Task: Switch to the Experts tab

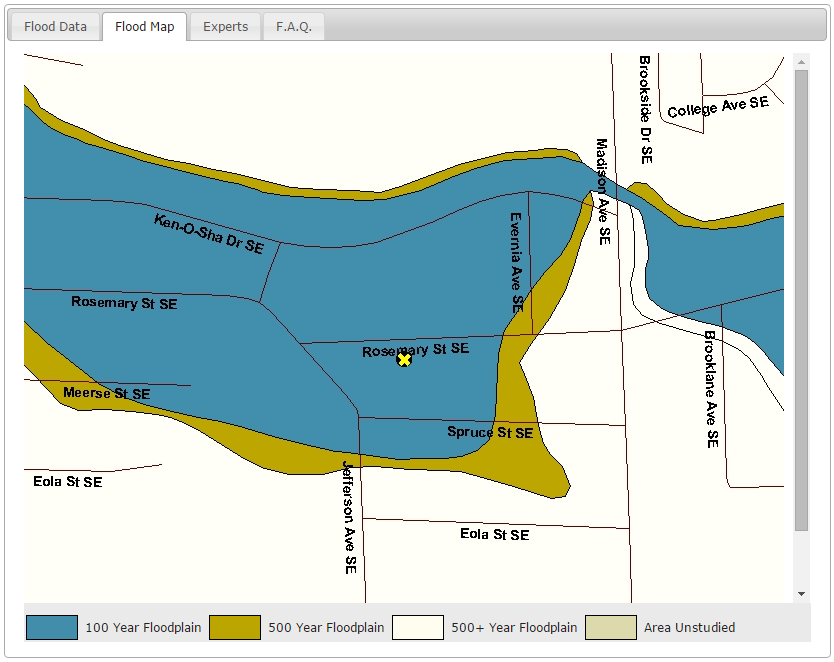Action: 226,27
